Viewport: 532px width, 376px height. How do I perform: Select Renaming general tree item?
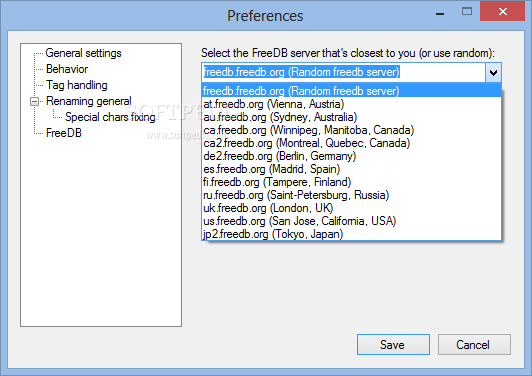89,101
